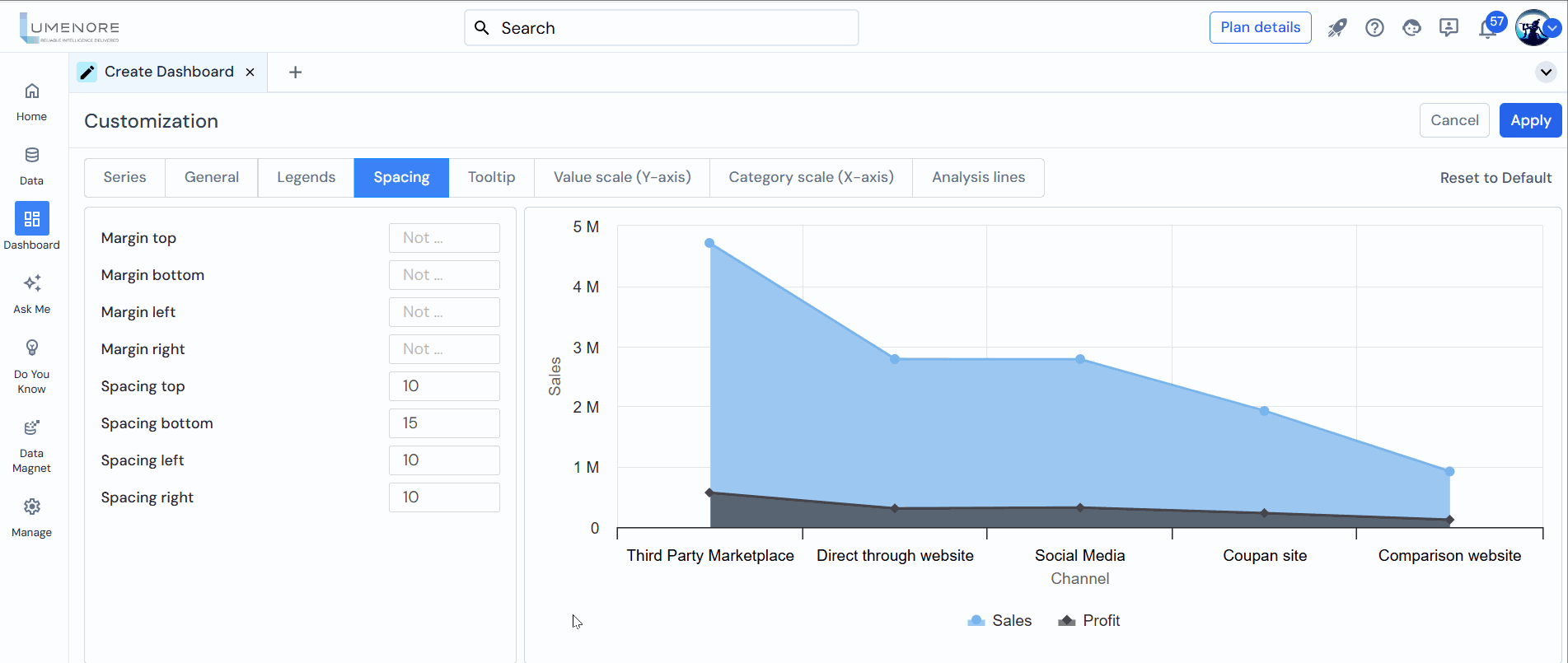Add a new tab with plus
The height and width of the screenshot is (663, 1568).
coord(295,72)
